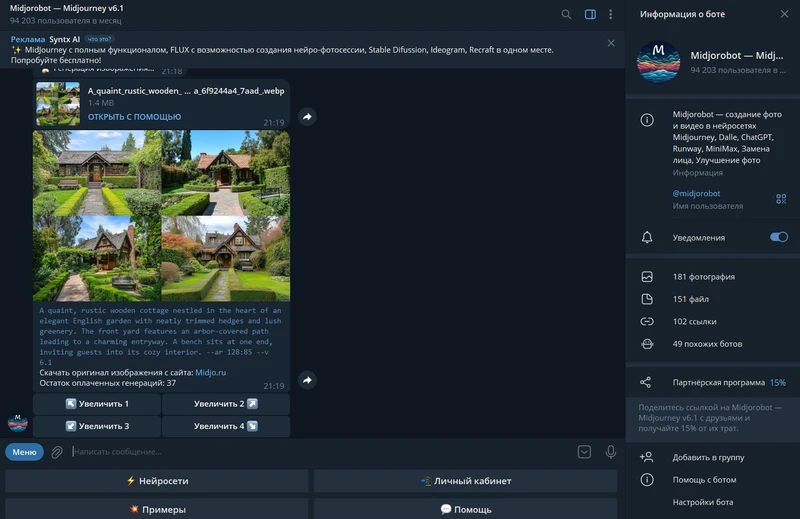
Task: Open search in the chat header
Action: pyautogui.click(x=566, y=14)
